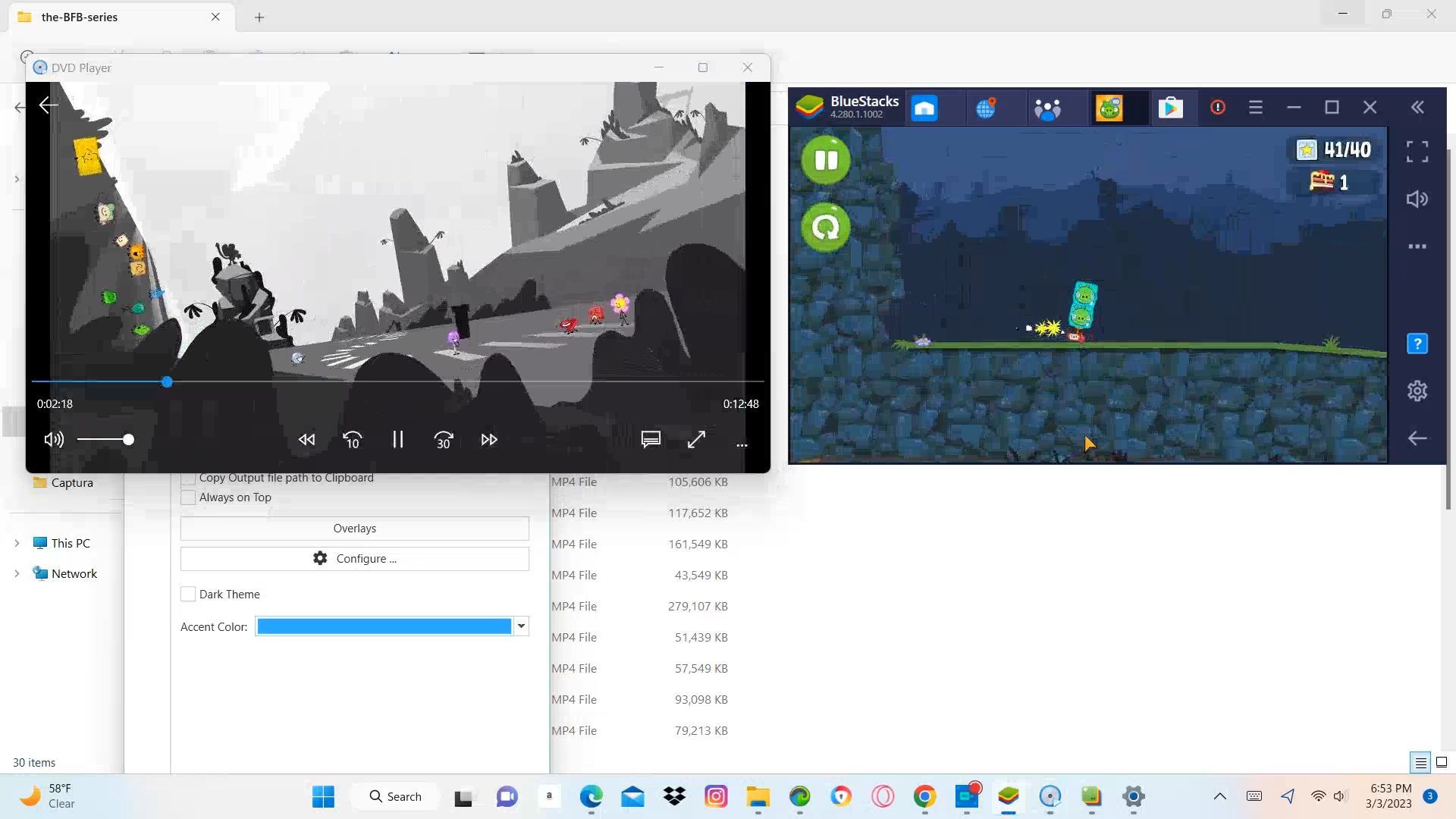Open BlueStacks Home tab

click(x=924, y=108)
